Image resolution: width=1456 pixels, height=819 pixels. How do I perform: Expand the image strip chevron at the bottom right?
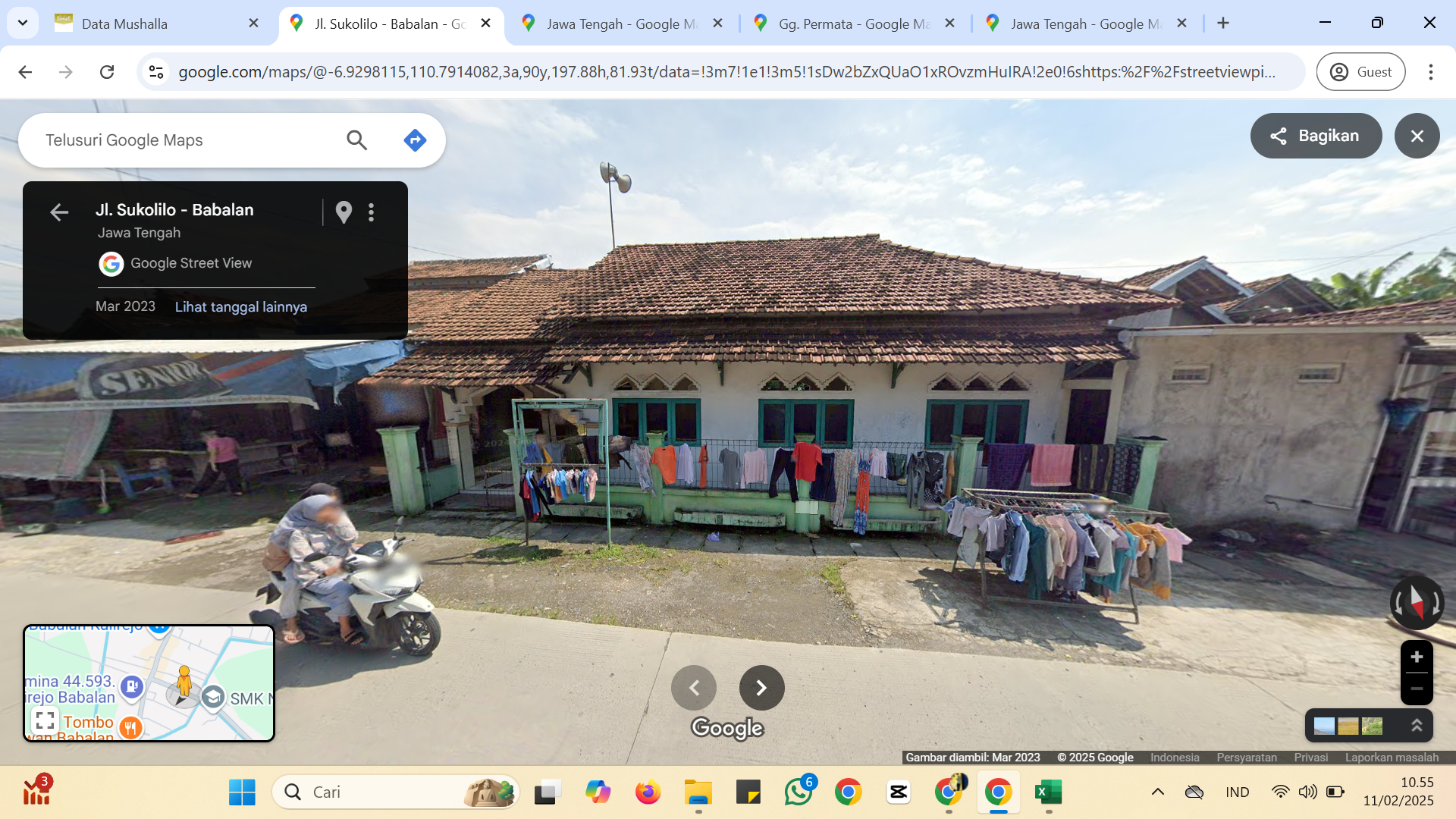[x=1416, y=726]
